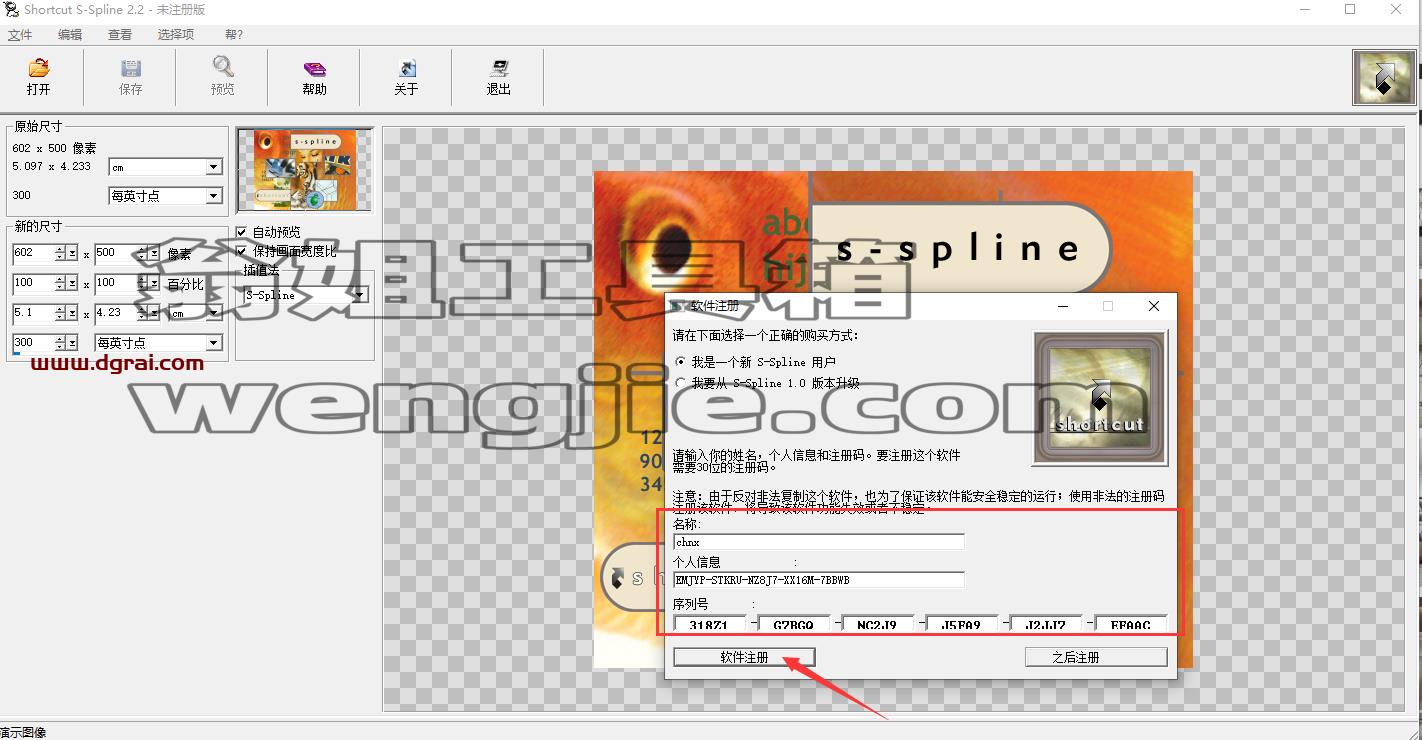1422x740 pixels.
Task: Minimize the main Shortcut S-Spline window
Action: (1304, 10)
